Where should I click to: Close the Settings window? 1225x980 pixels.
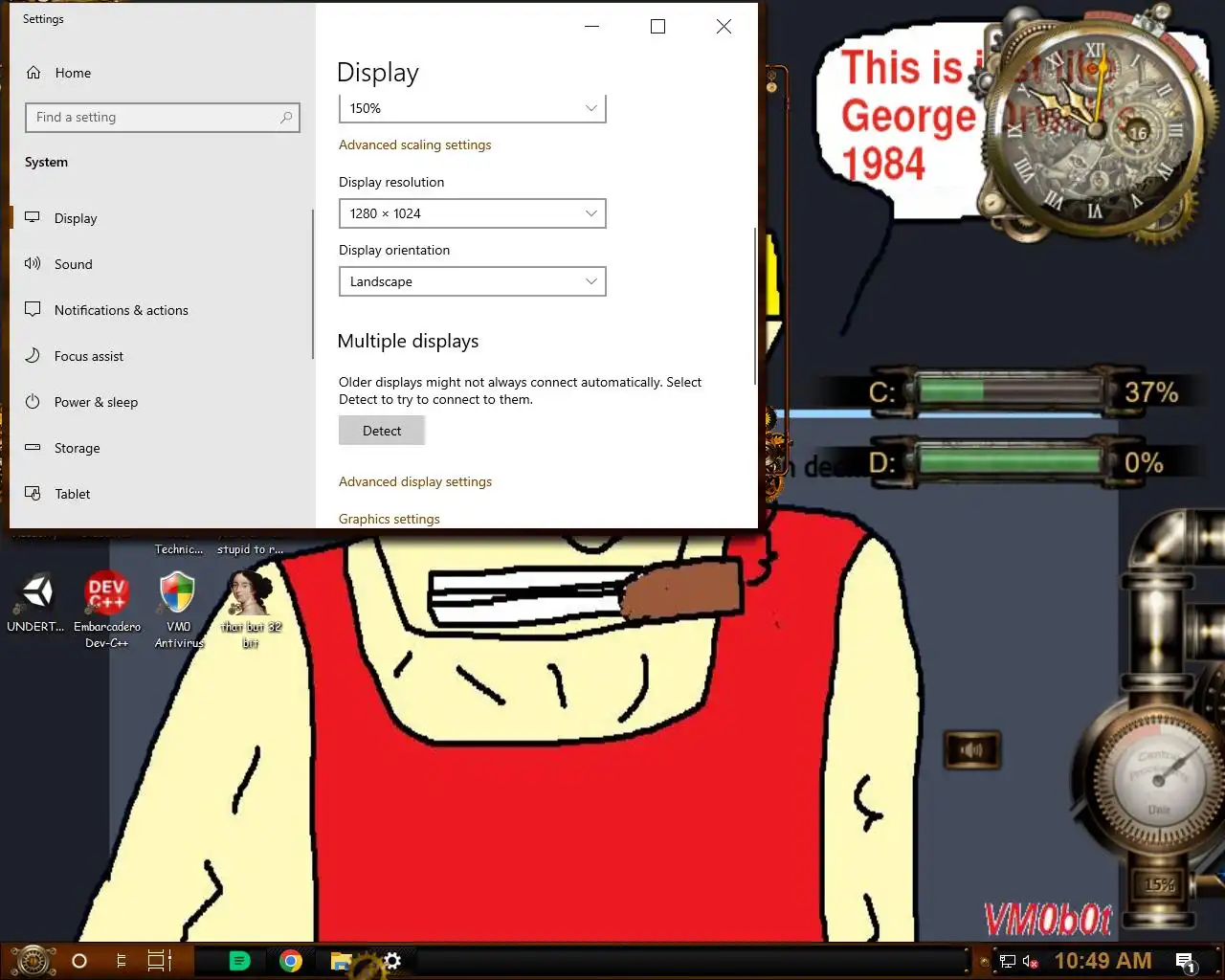click(x=724, y=27)
